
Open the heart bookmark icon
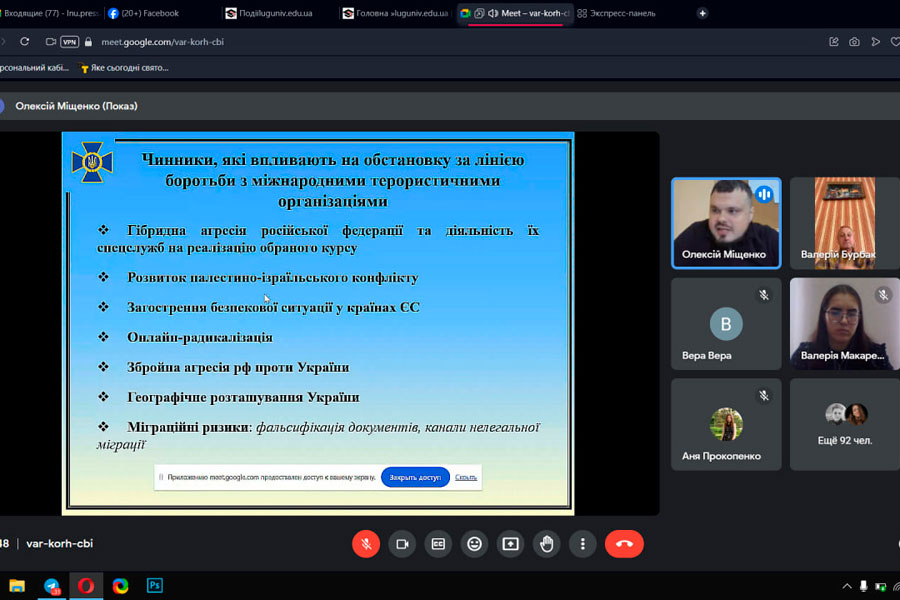[895, 42]
